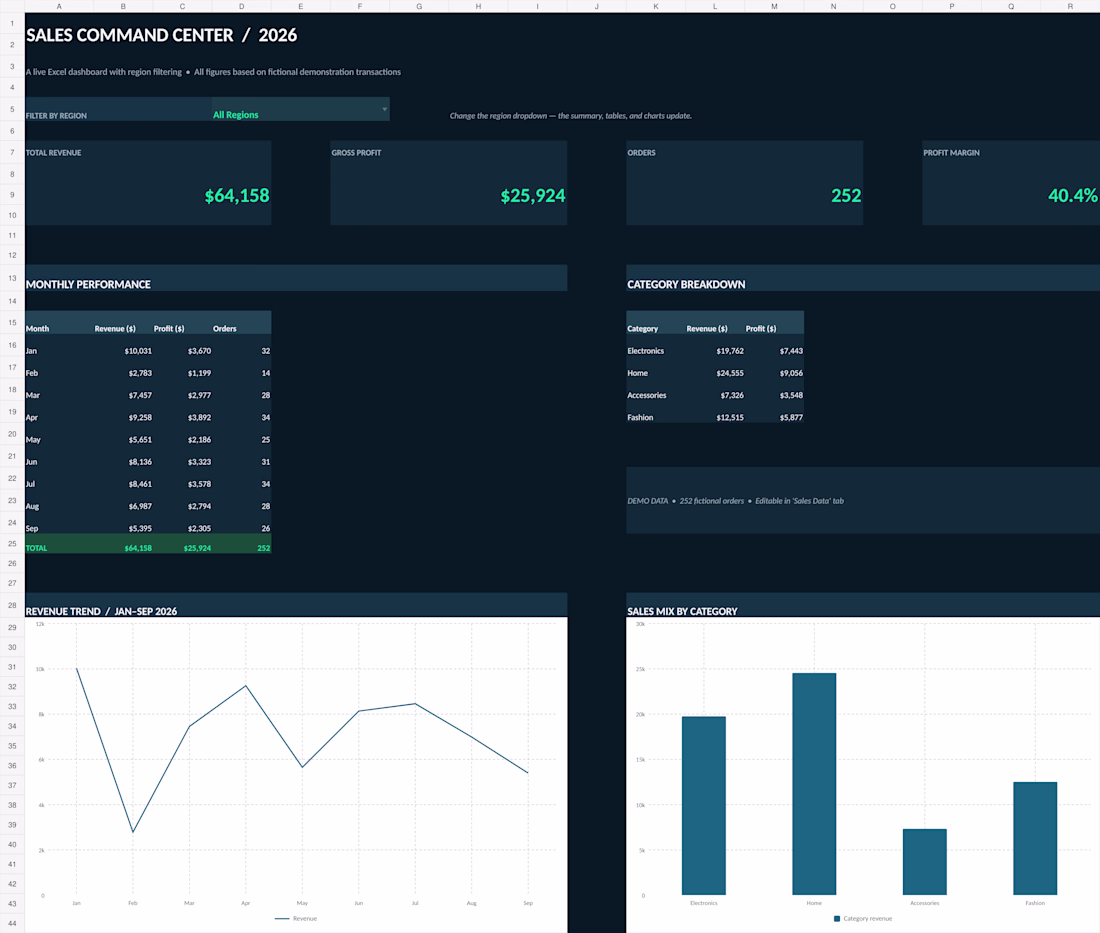Click the Gross Profit card value $25,924
The height and width of the screenshot is (933, 1100).
(533, 196)
